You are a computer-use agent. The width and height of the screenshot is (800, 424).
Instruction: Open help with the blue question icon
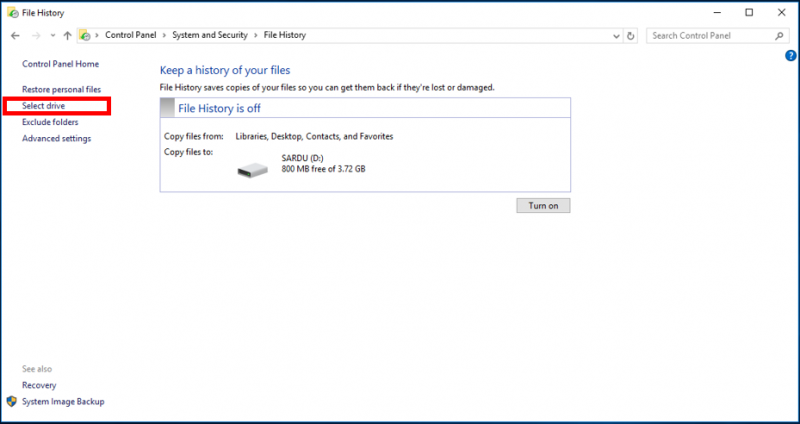click(x=790, y=56)
